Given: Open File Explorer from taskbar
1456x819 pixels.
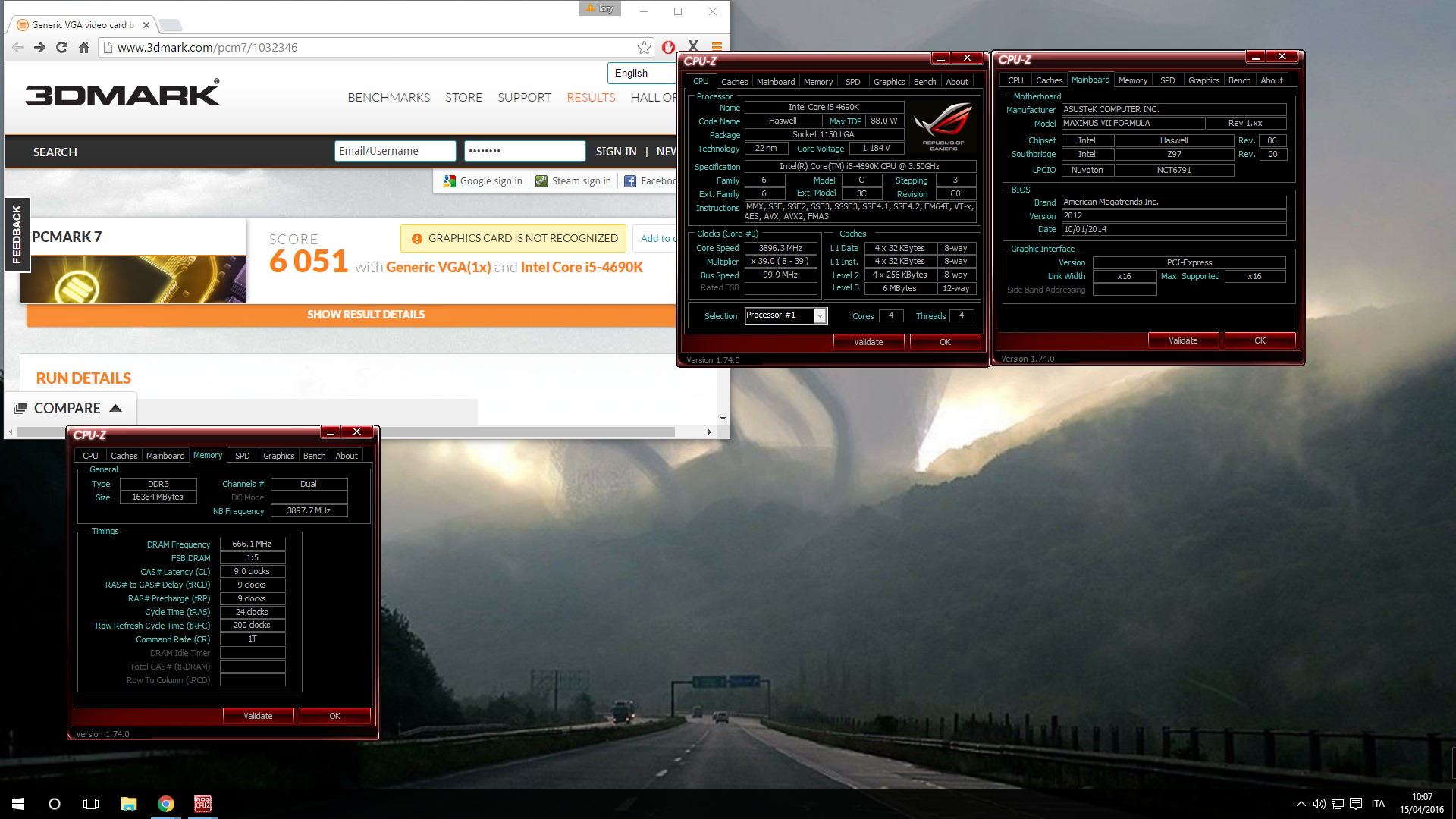Looking at the screenshot, I should pyautogui.click(x=129, y=804).
